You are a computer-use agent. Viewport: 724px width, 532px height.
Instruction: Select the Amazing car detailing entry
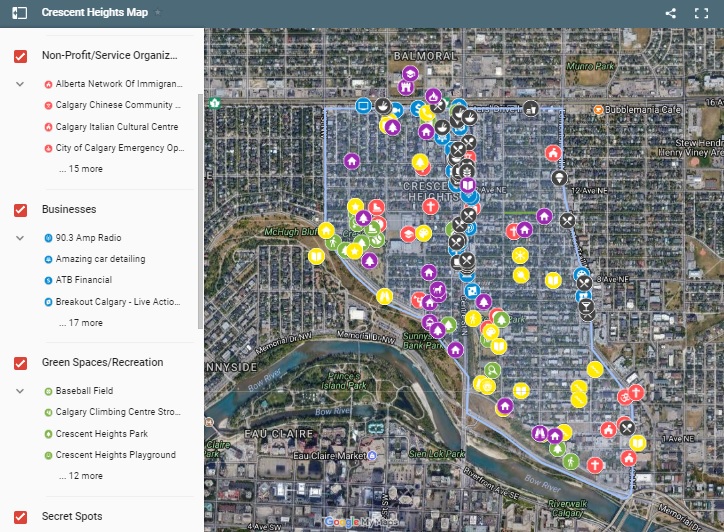(x=95, y=259)
